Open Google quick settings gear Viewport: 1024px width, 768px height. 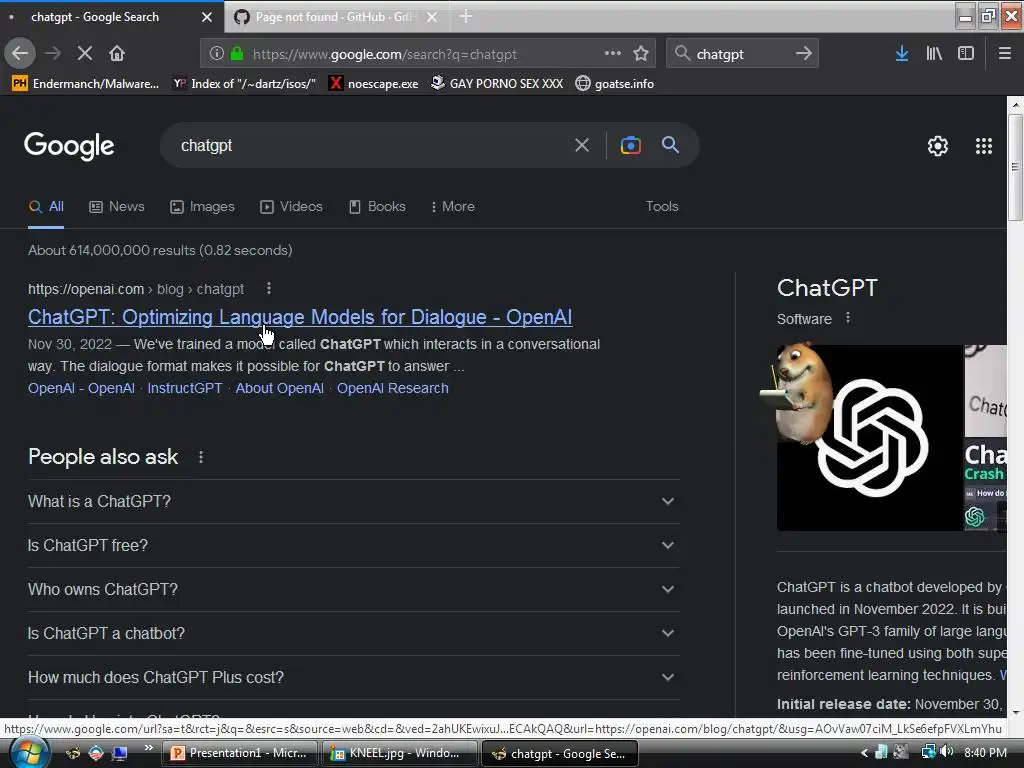click(x=938, y=146)
